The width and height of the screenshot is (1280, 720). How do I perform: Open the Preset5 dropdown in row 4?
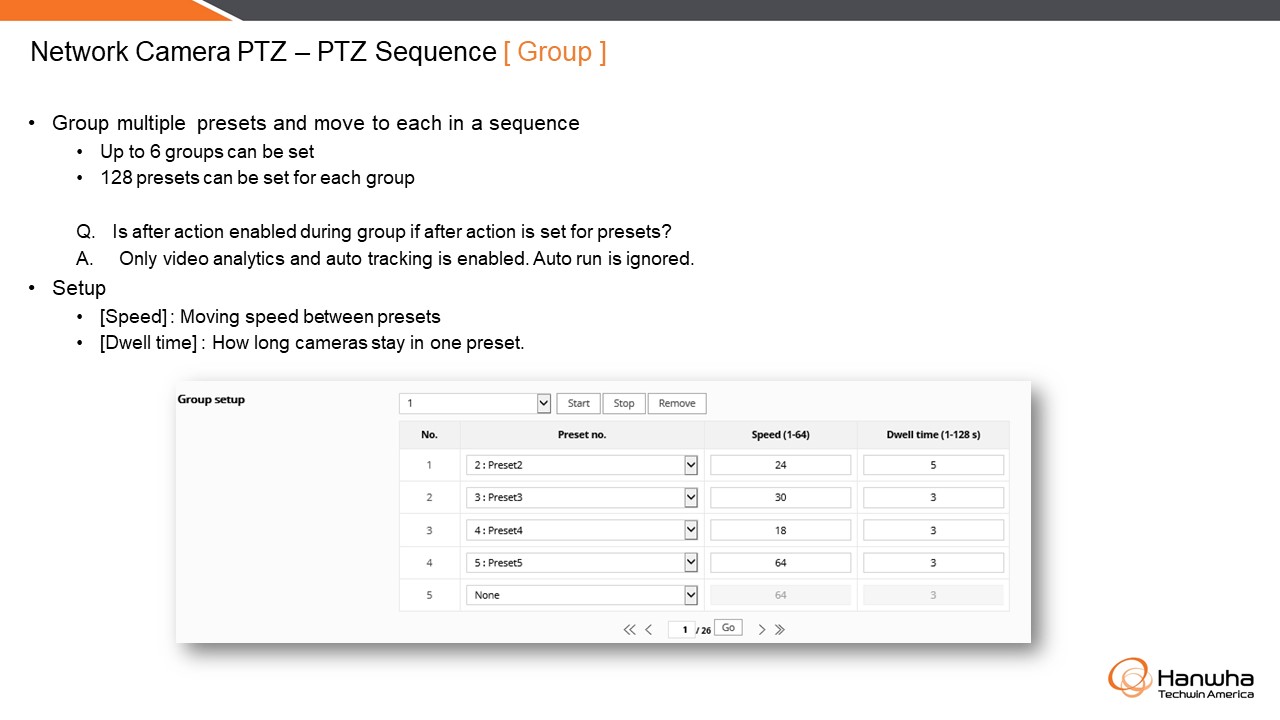[582, 563]
